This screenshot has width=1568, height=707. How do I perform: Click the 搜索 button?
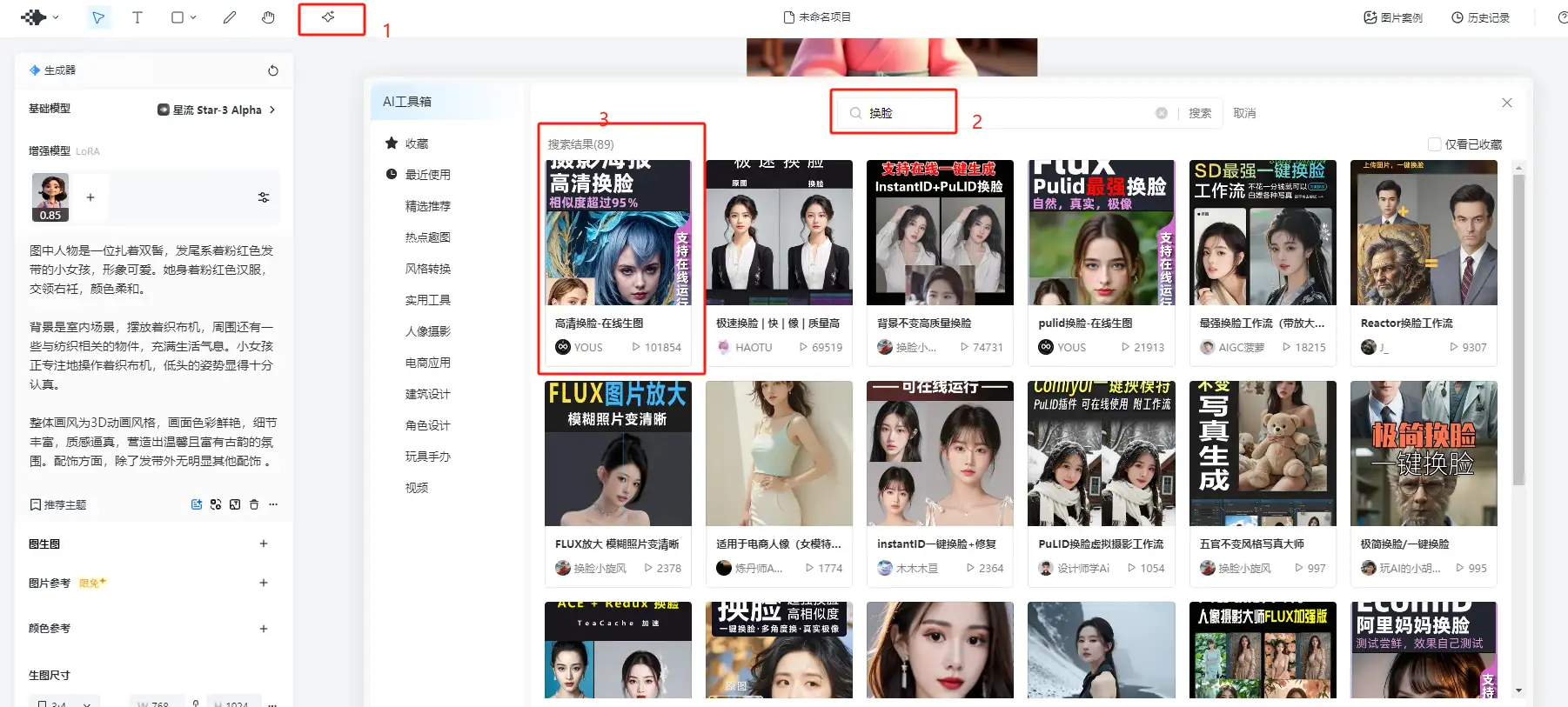(1200, 113)
